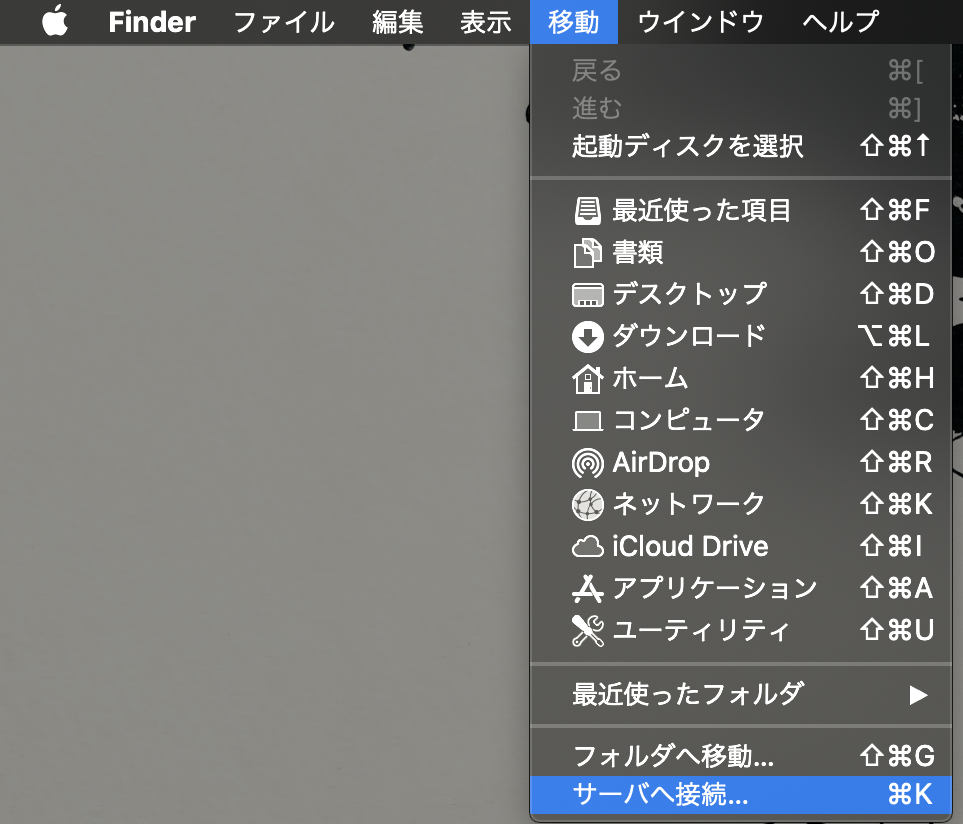The width and height of the screenshot is (963, 824).
Task: Open the 表示 menu
Action: coord(485,23)
